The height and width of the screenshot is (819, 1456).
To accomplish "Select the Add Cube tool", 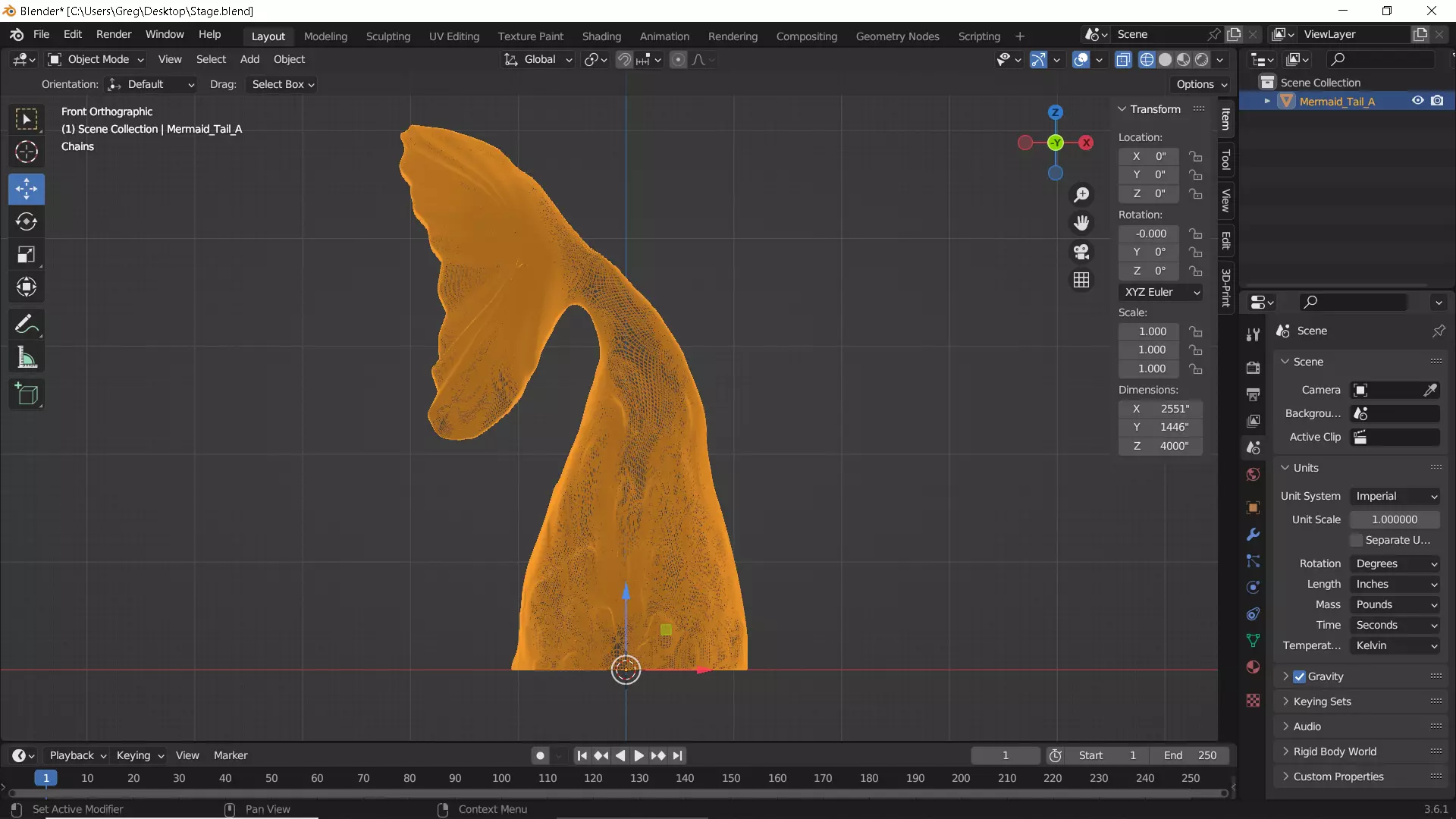I will tap(27, 394).
